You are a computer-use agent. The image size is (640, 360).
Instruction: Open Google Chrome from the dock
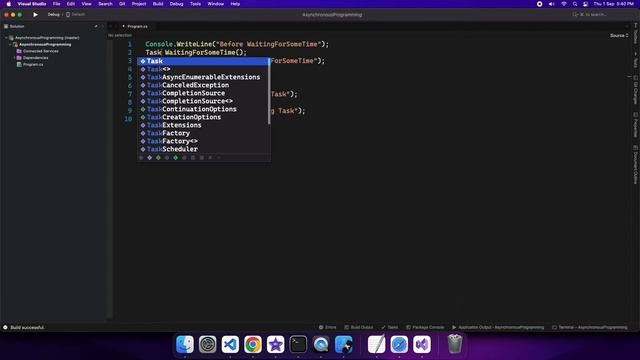tap(253, 344)
